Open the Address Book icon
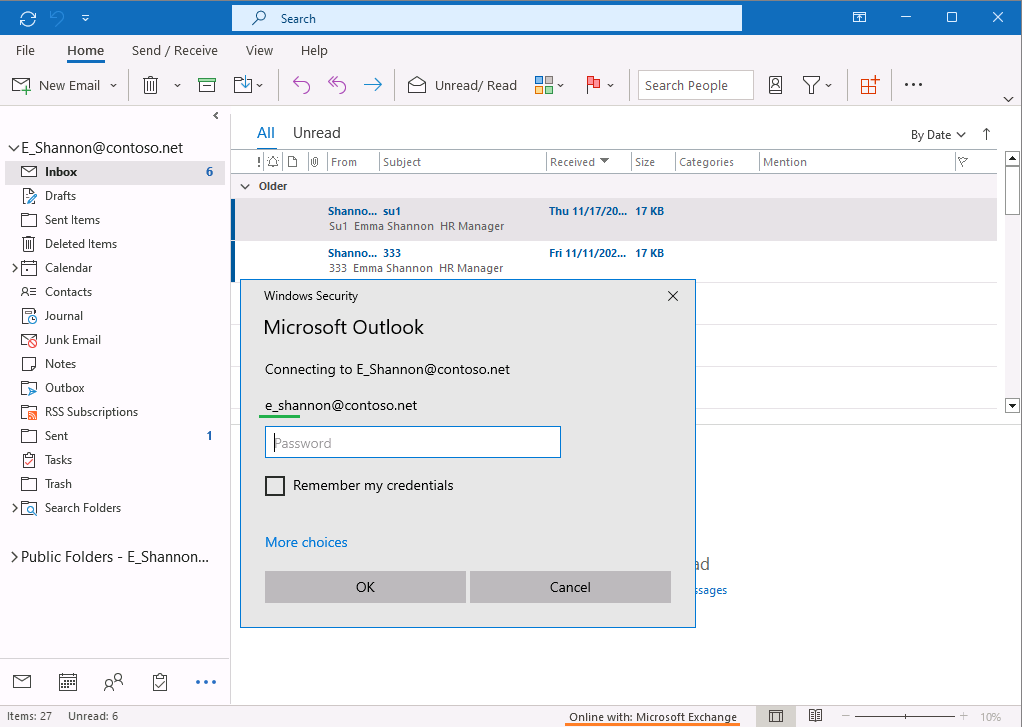 click(775, 85)
